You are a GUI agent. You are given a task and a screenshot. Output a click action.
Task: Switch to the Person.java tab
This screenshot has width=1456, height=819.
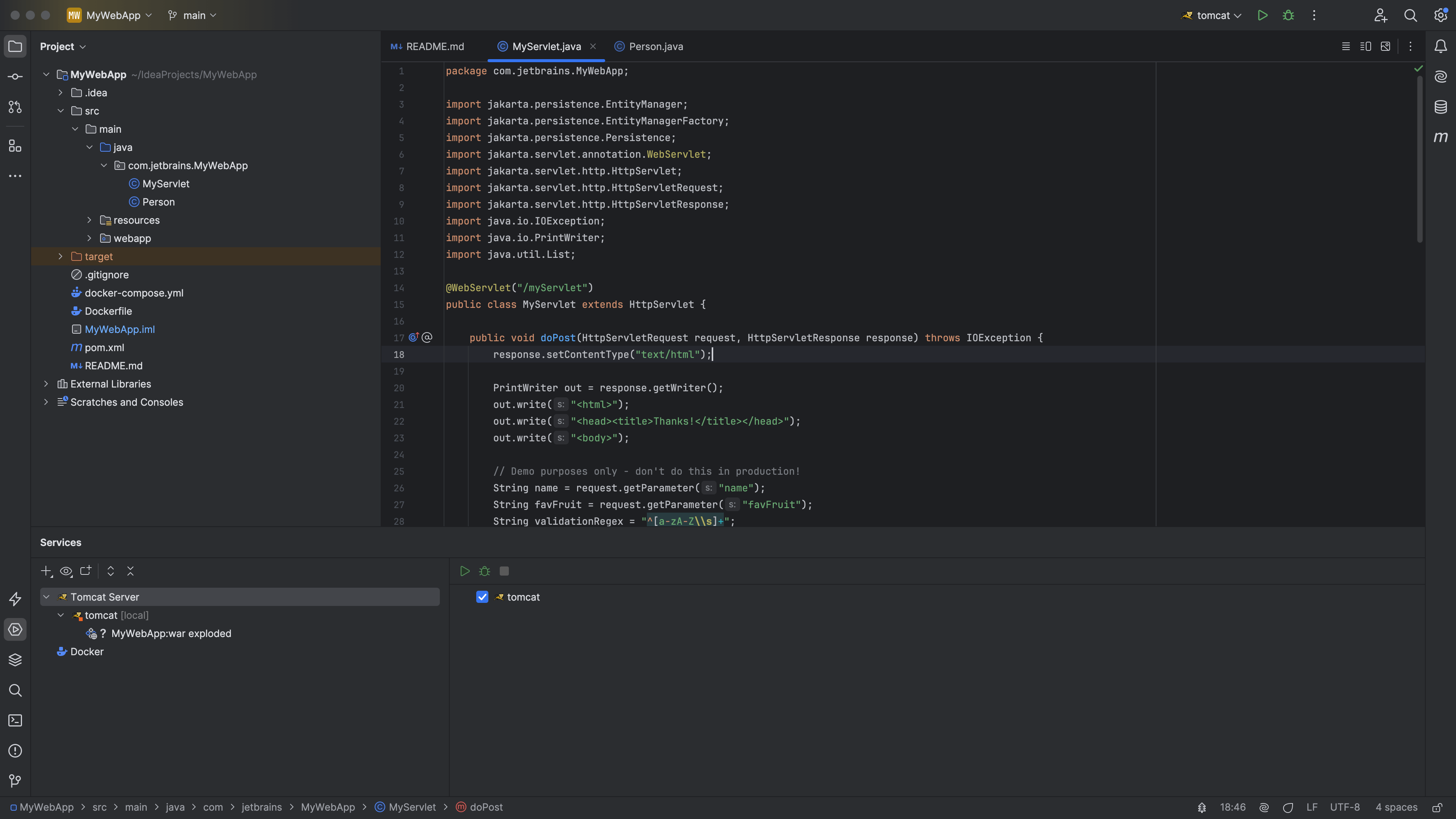pos(654,46)
